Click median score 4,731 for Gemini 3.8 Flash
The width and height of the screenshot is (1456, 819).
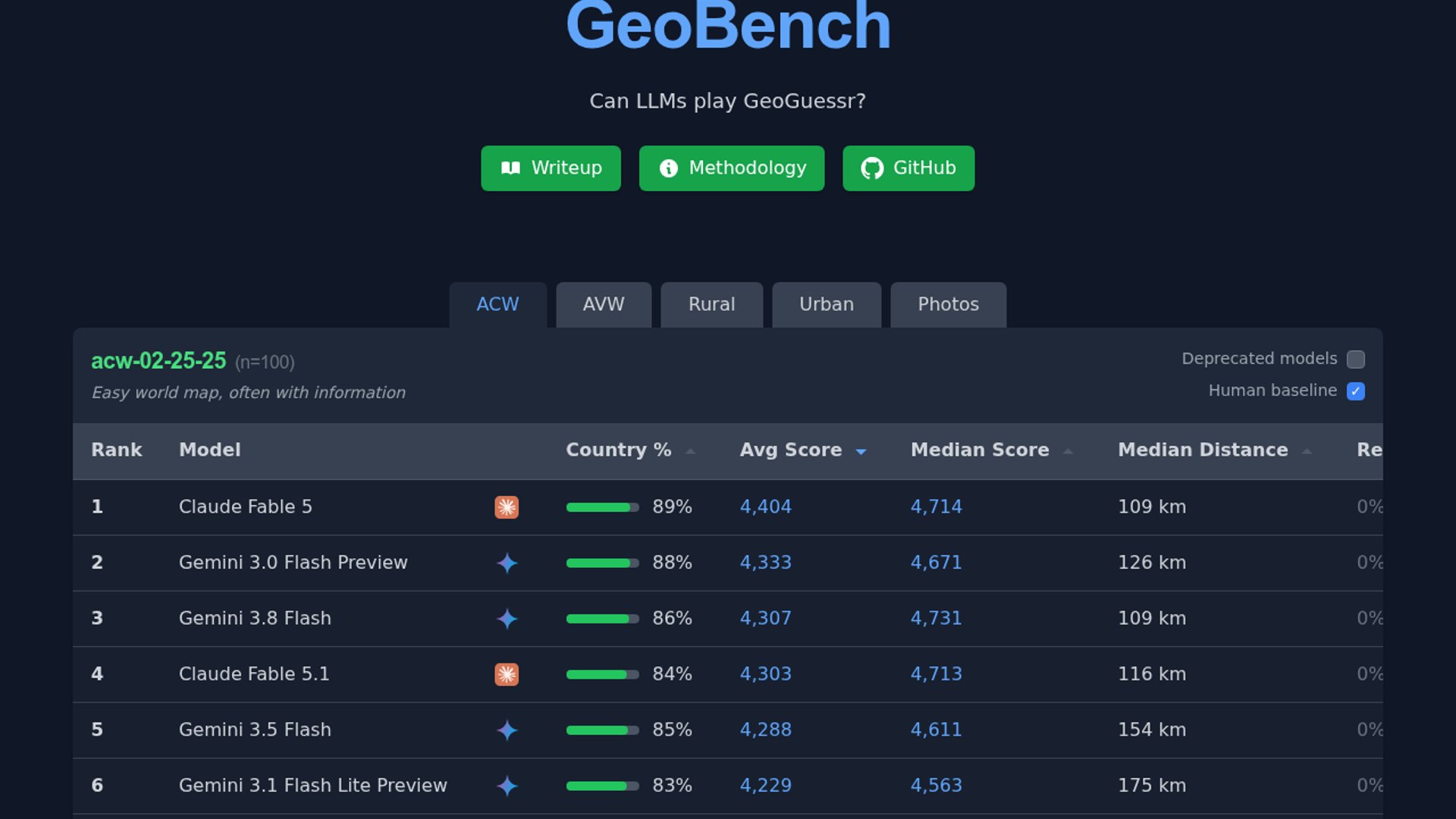click(936, 619)
